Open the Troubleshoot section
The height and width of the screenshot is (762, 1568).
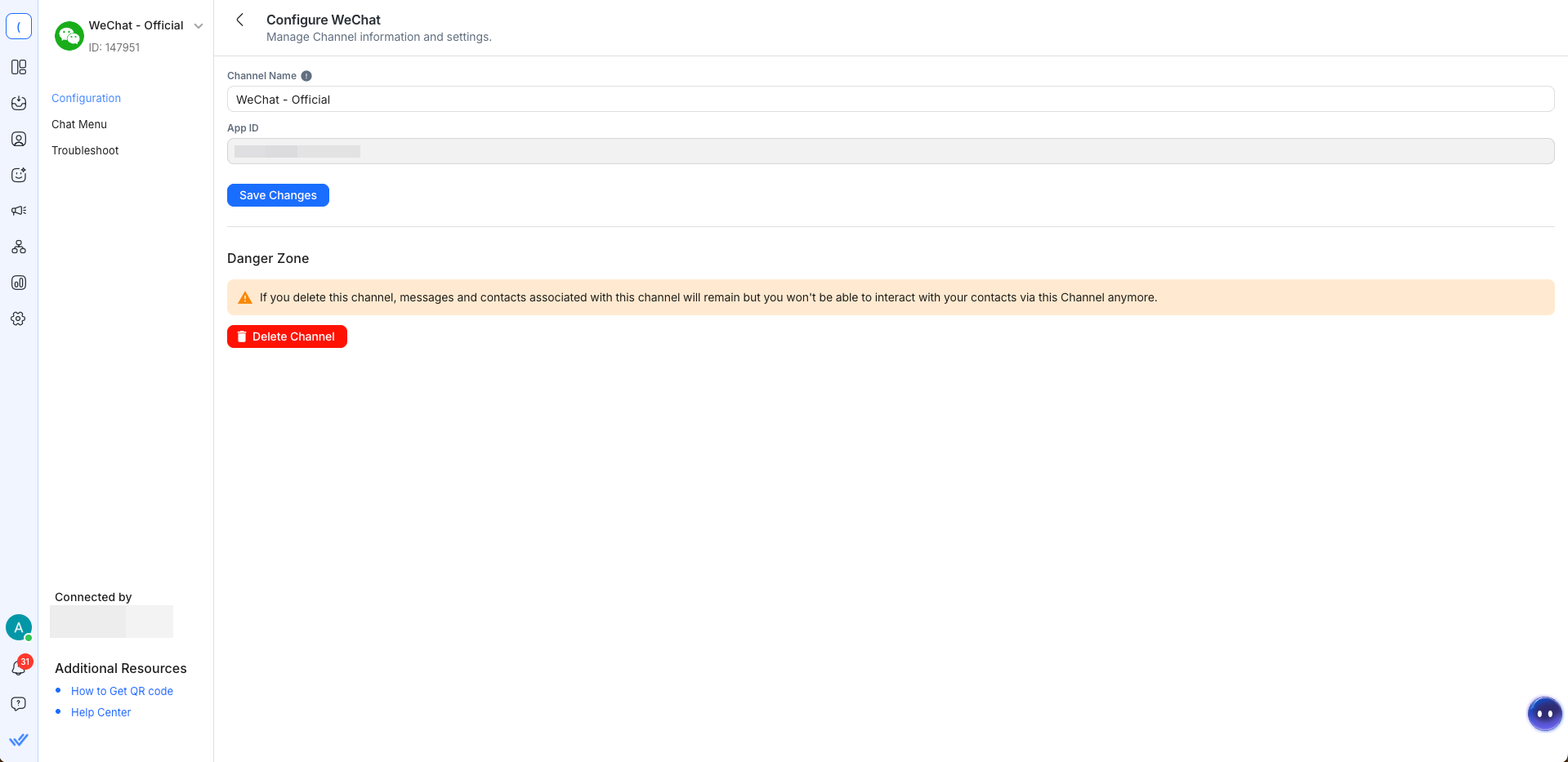(x=85, y=150)
